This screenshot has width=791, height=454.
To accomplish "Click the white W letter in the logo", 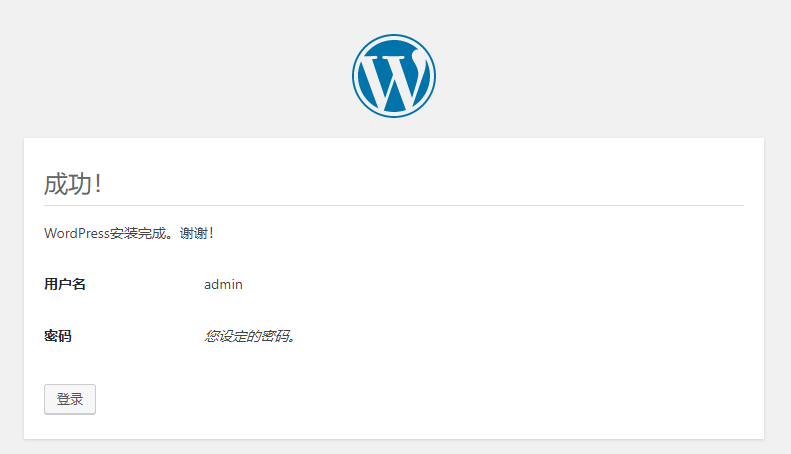I will tap(394, 79).
